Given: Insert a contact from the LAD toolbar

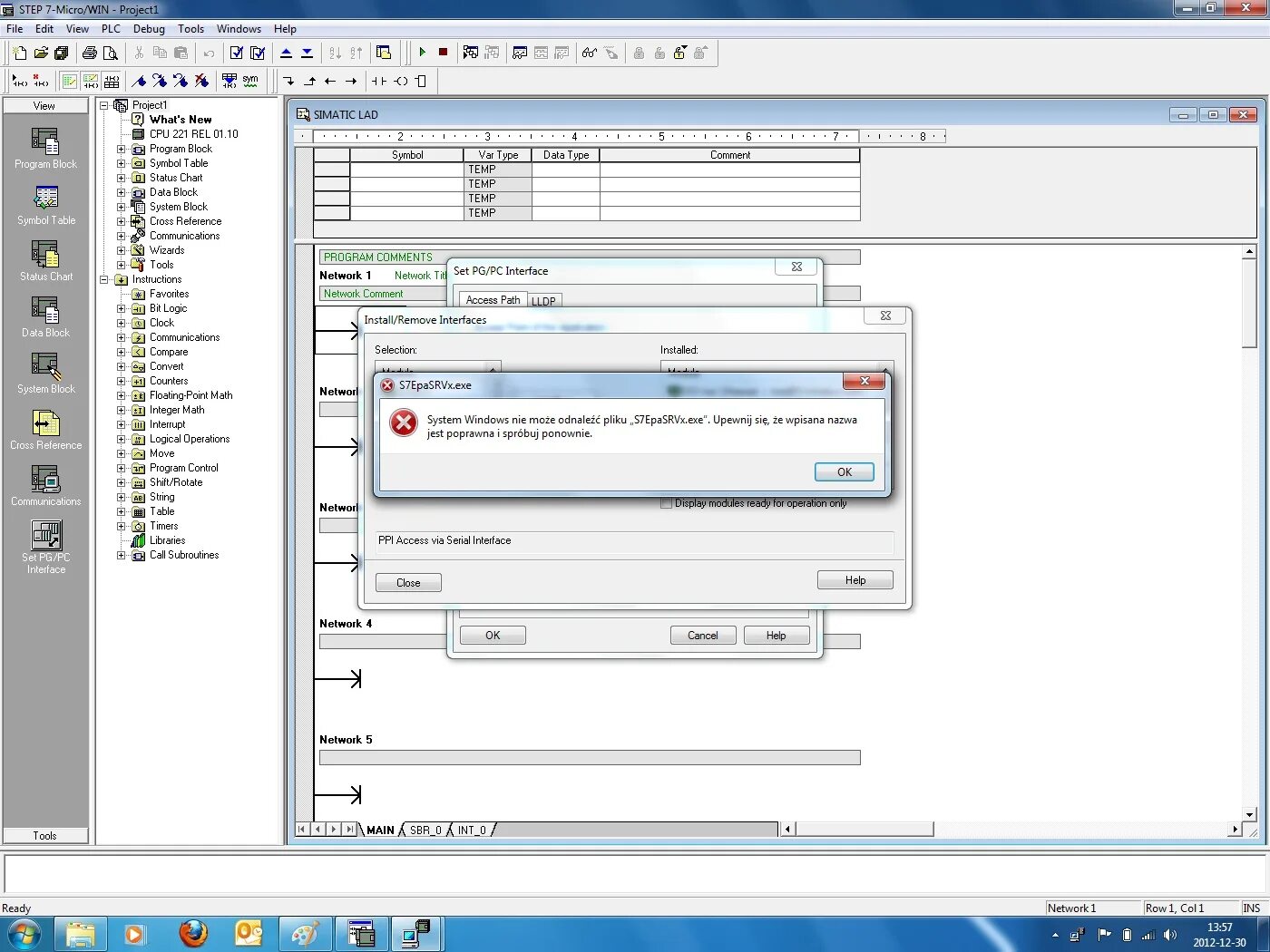Looking at the screenshot, I should (379, 81).
